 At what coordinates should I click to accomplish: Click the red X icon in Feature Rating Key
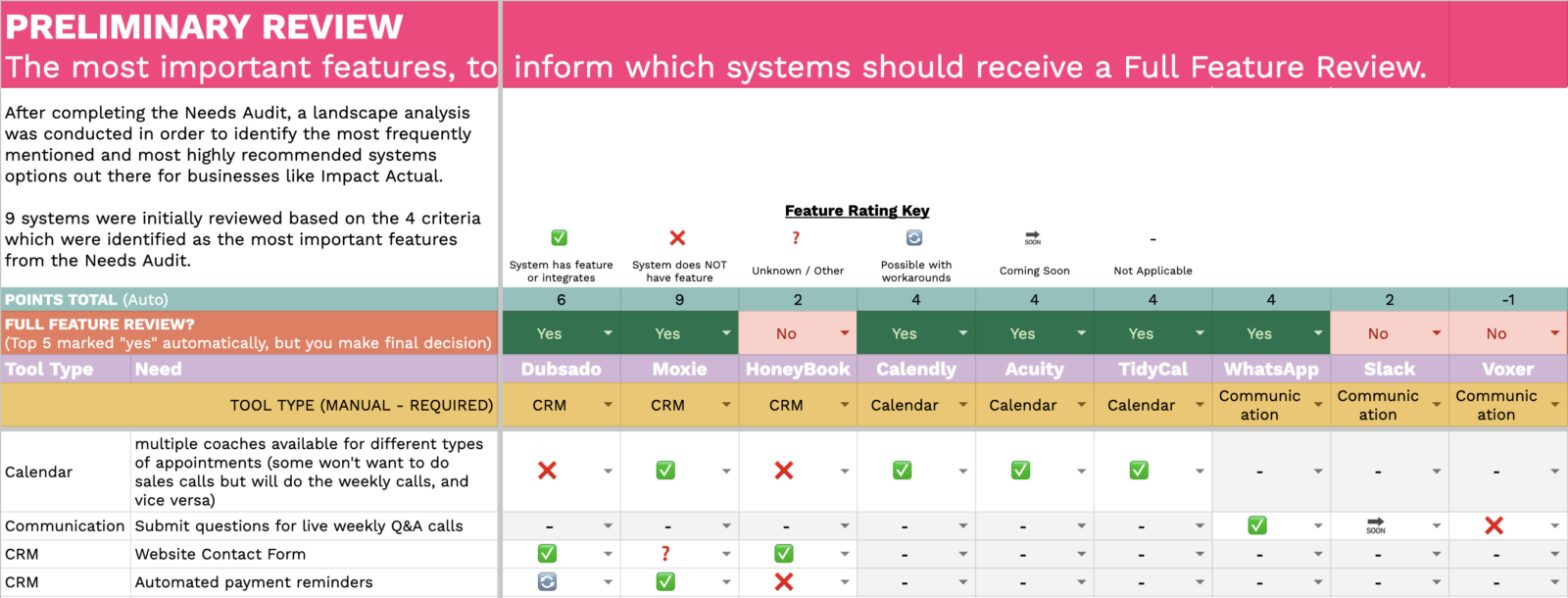[x=677, y=237]
